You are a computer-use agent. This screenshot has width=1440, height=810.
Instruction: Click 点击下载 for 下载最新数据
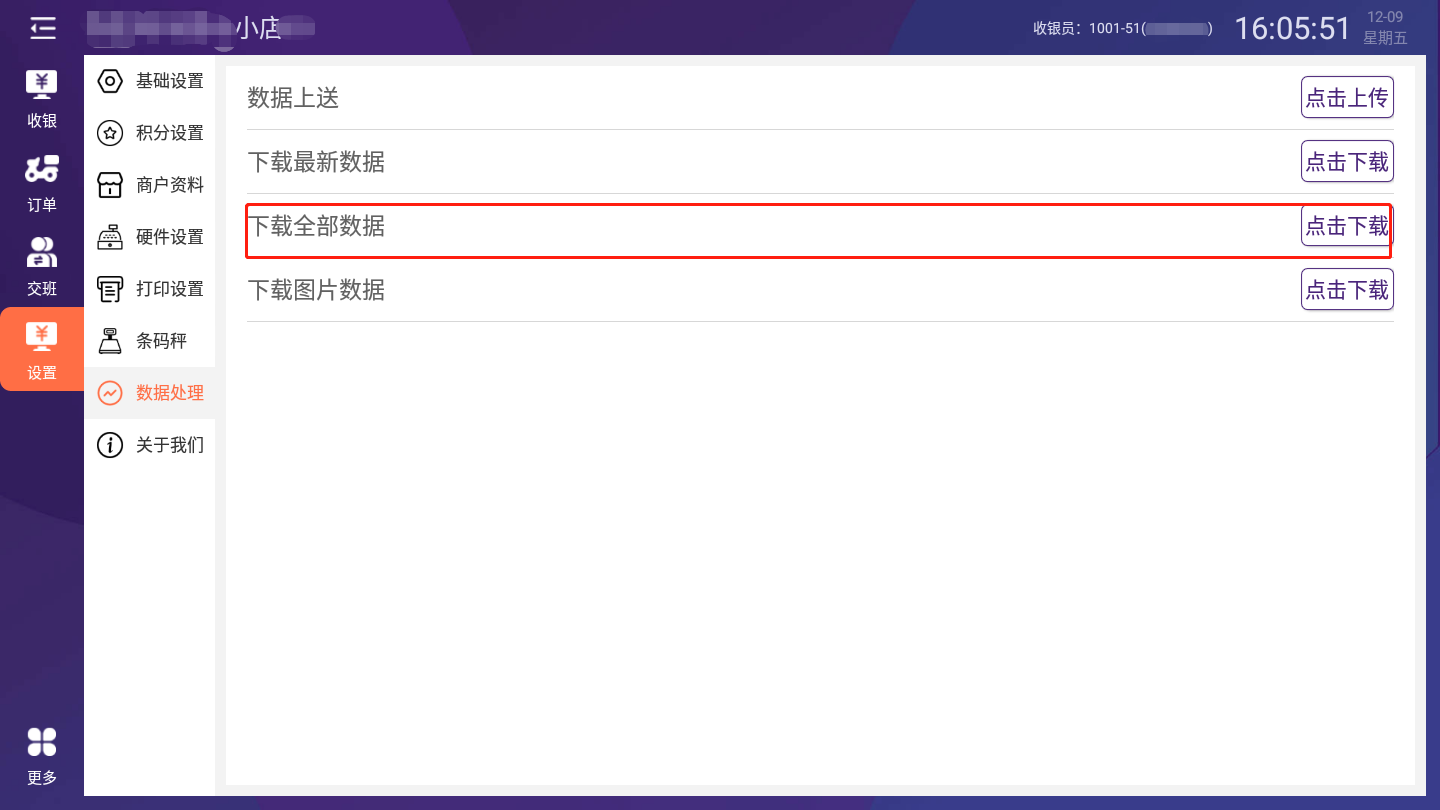coord(1347,161)
